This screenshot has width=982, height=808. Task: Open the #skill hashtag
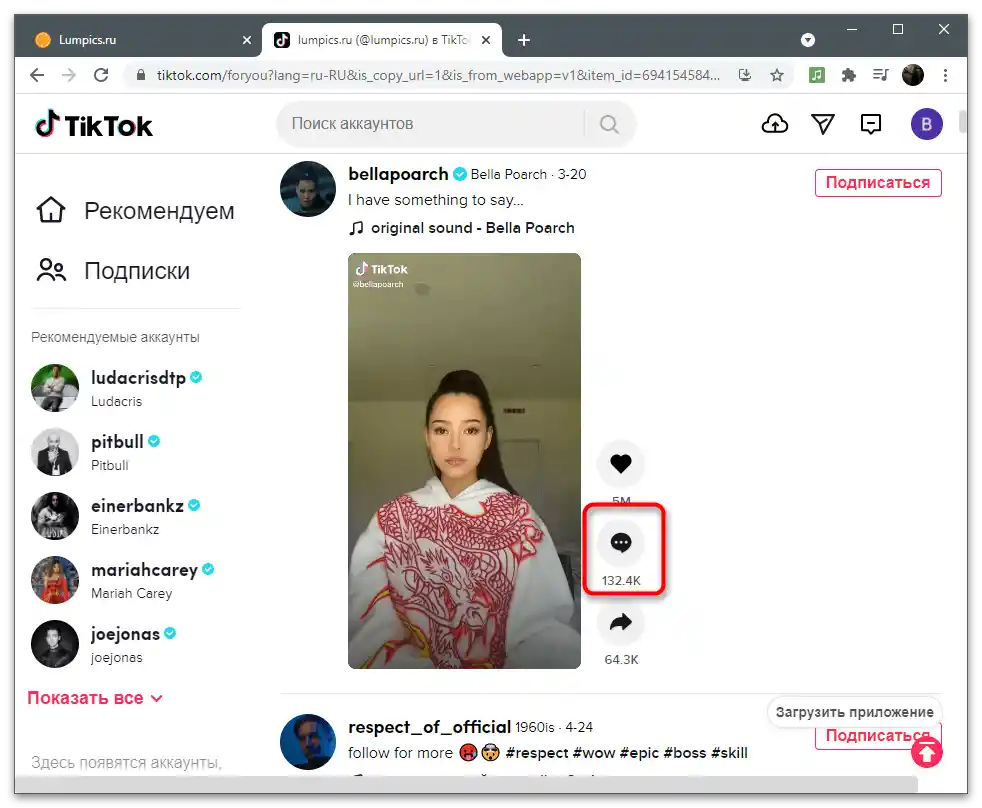[729, 753]
